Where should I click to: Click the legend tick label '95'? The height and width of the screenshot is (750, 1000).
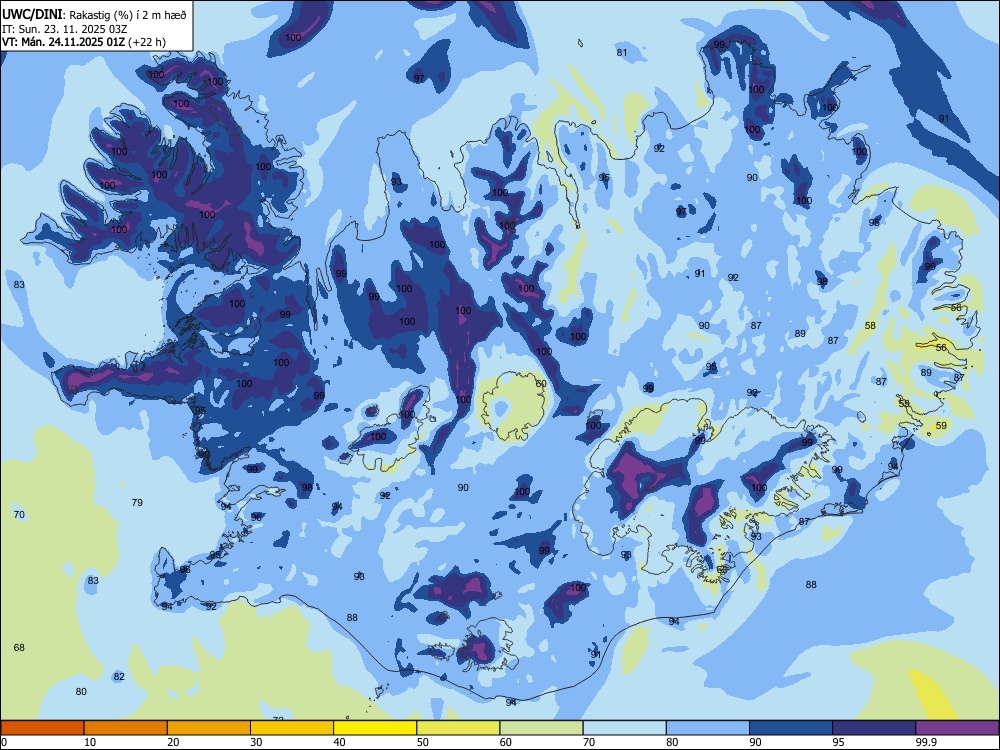[x=838, y=742]
